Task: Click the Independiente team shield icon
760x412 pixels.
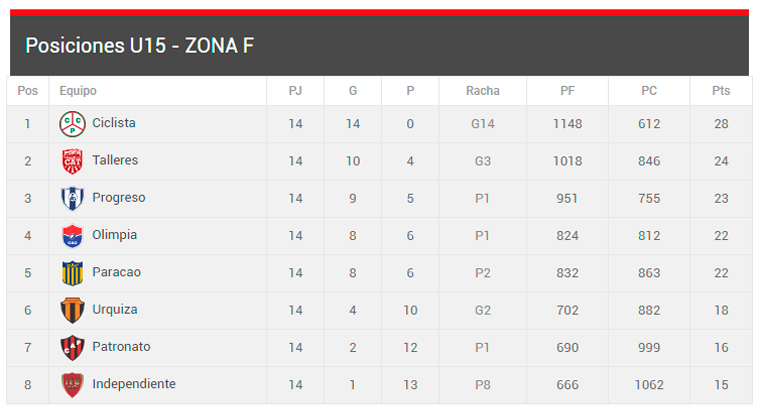Action: [72, 385]
